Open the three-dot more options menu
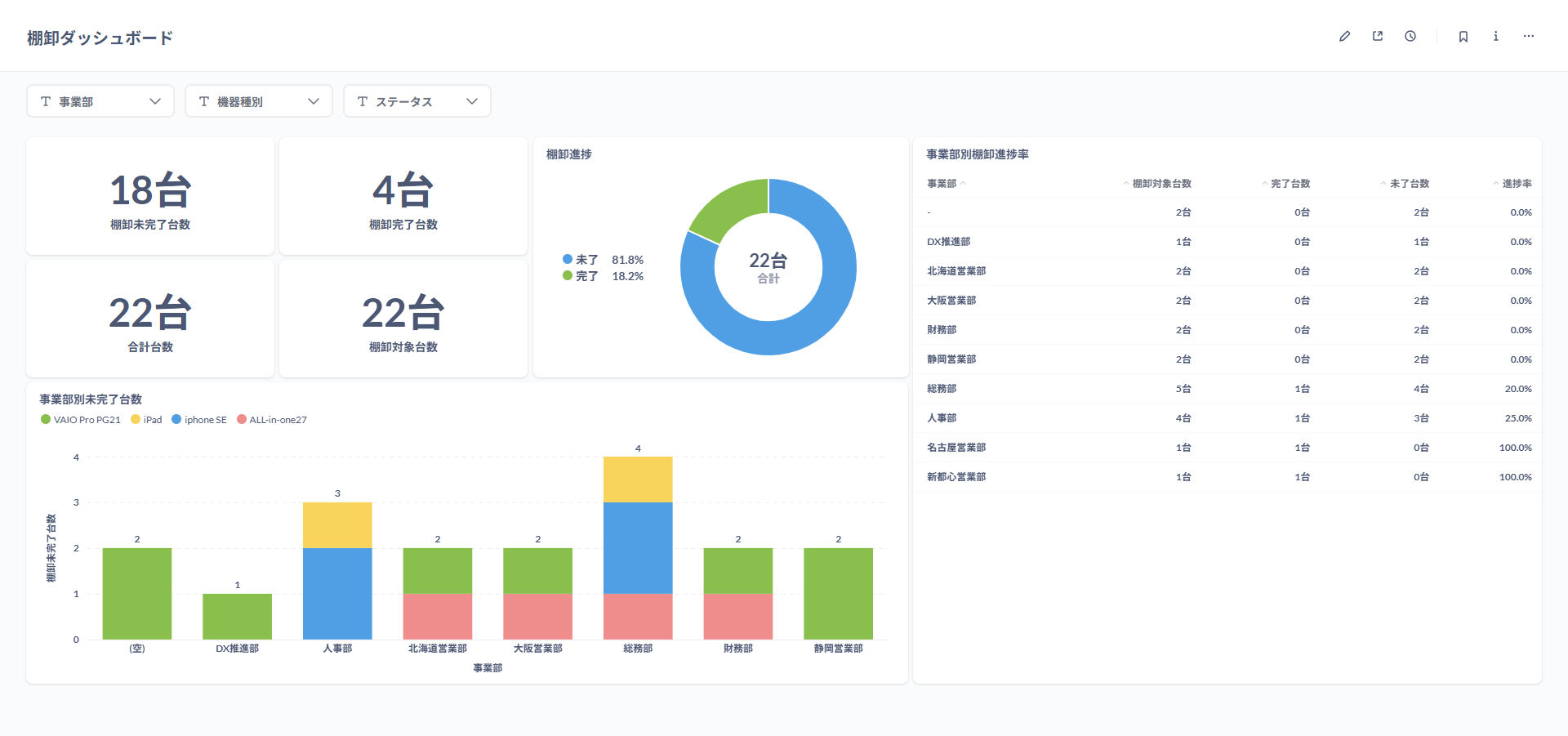The image size is (1568, 736). click(x=1529, y=36)
